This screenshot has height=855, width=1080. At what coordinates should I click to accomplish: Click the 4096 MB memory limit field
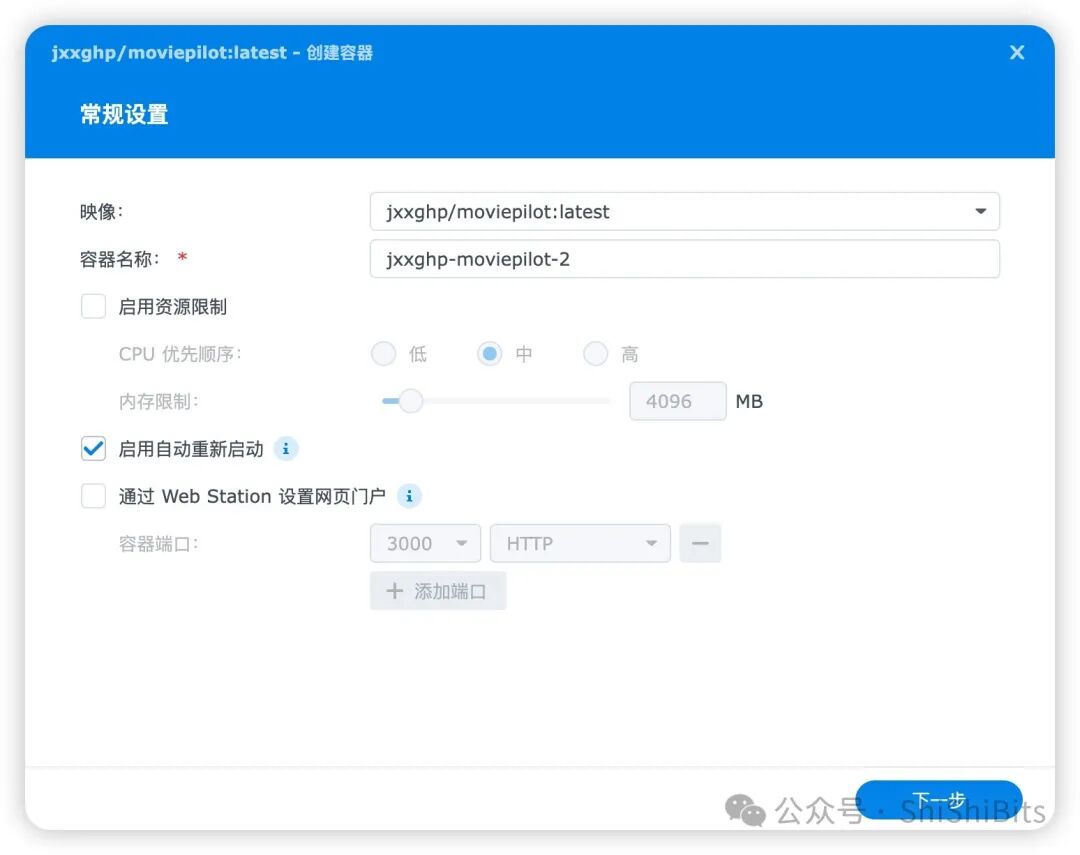click(x=678, y=401)
